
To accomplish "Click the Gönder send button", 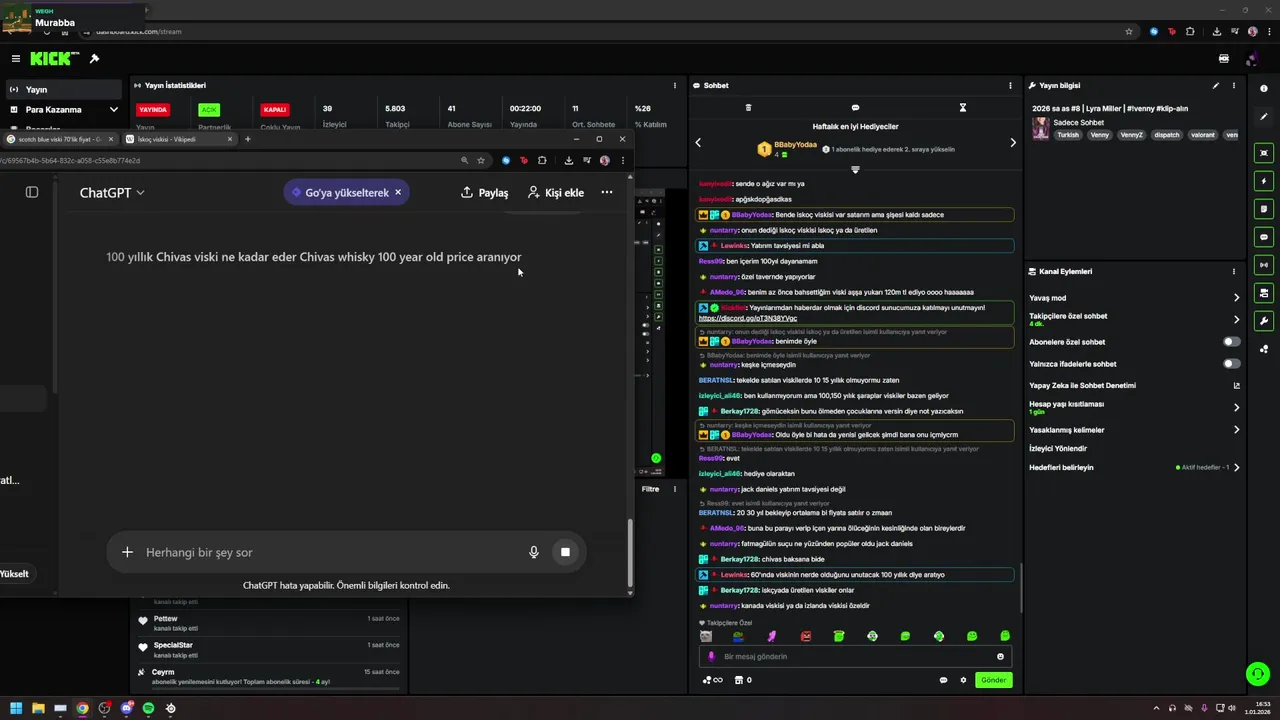I will click(993, 680).
